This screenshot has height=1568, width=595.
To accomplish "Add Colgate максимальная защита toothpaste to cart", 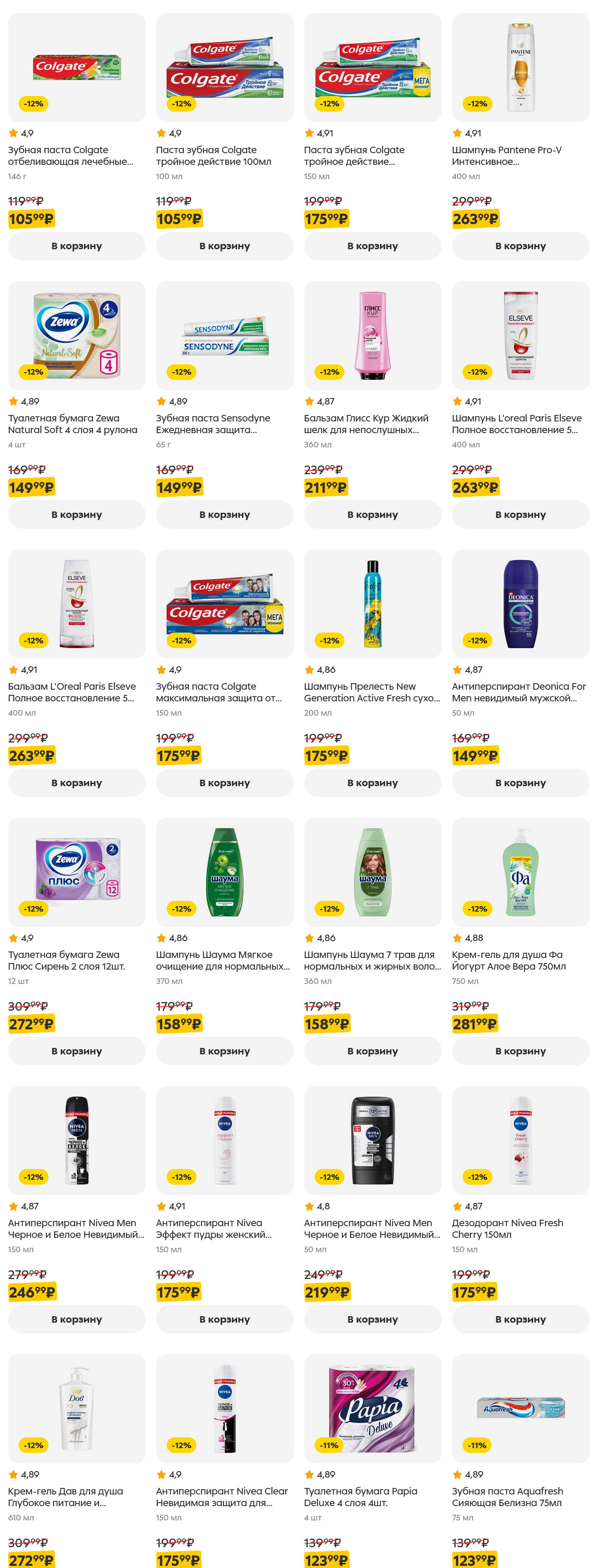I will point(225,783).
